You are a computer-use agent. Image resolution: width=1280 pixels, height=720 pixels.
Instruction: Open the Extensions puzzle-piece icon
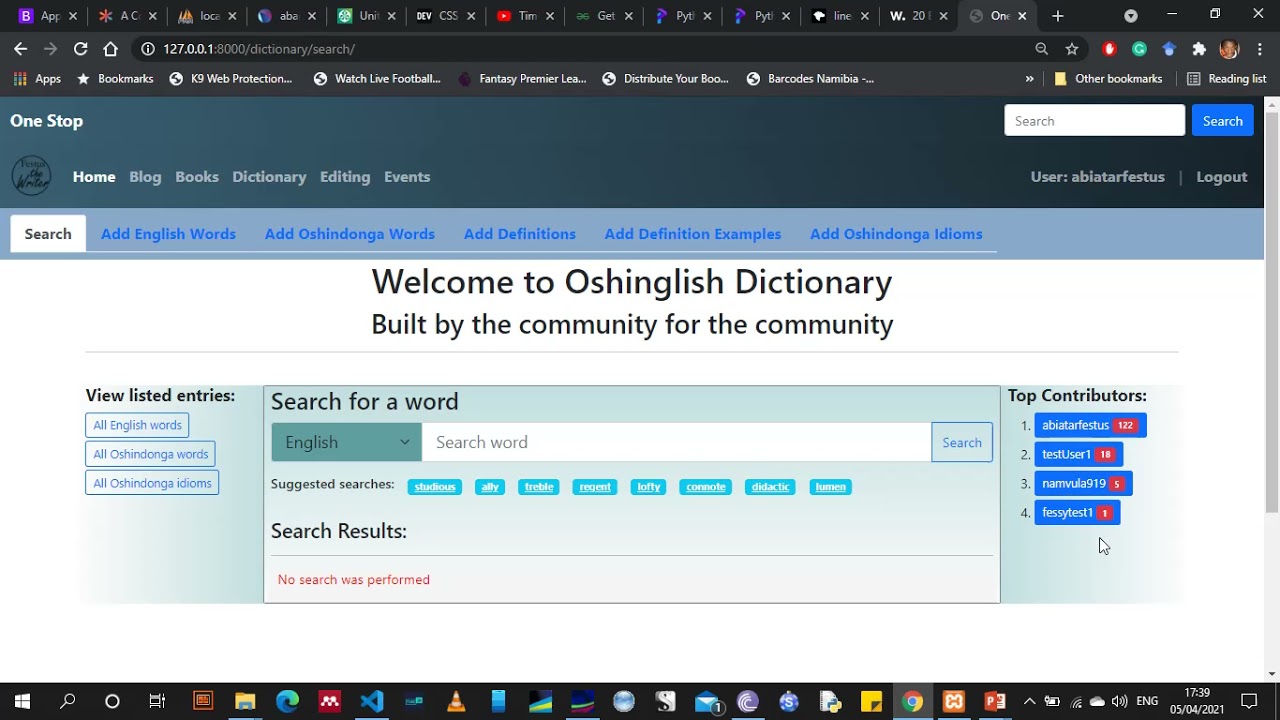click(1199, 49)
